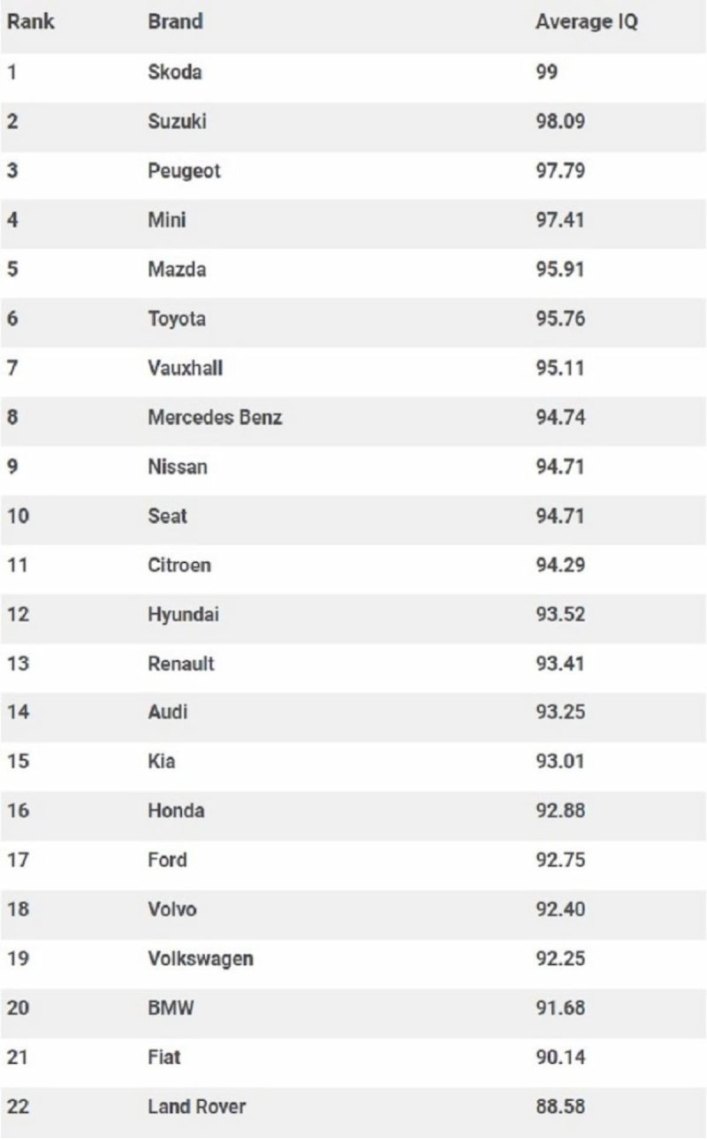Image resolution: width=707 pixels, height=1140 pixels.
Task: Select the Mazda brand cell
Action: (177, 269)
